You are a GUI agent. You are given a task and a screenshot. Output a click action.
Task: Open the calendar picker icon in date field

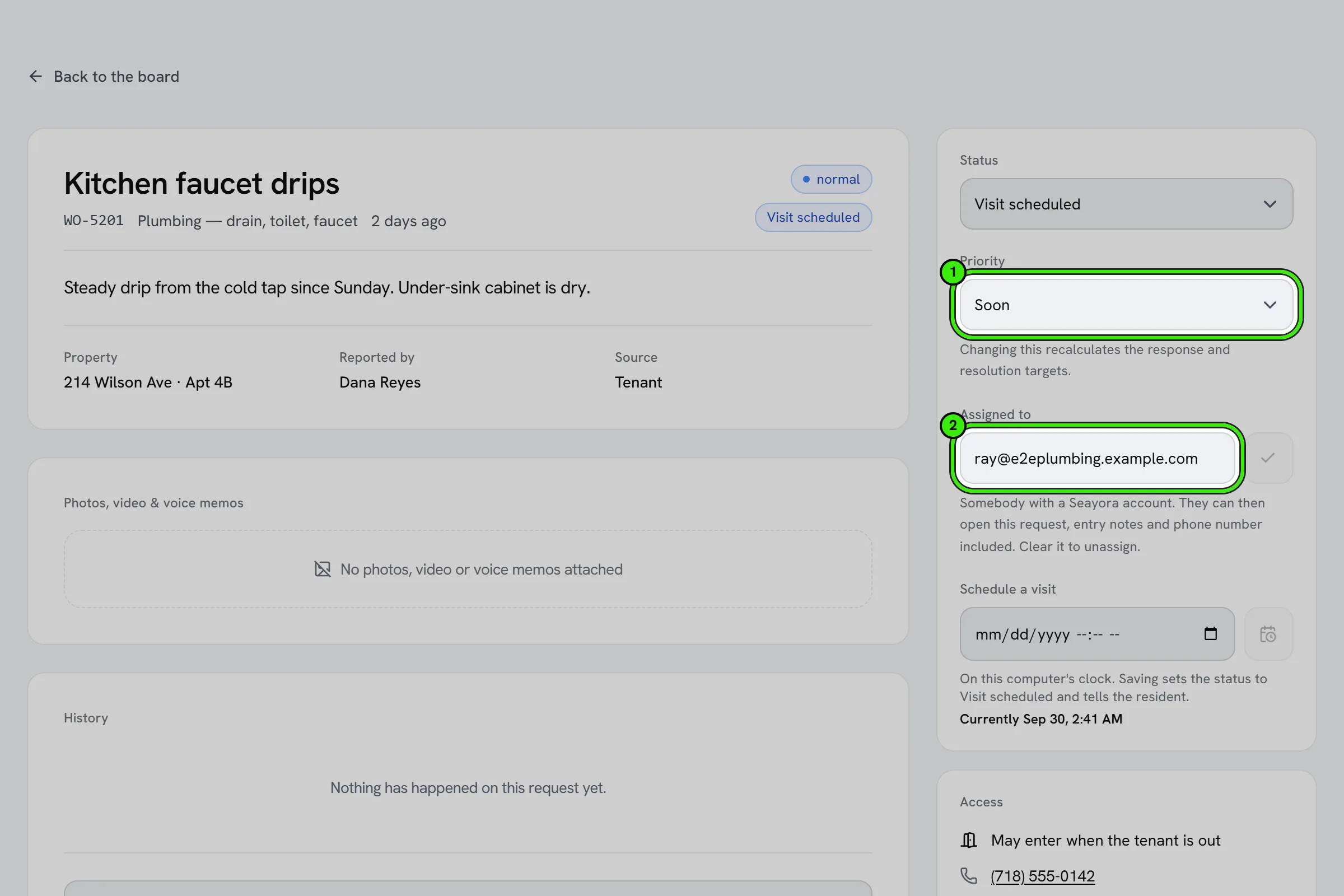point(1210,634)
